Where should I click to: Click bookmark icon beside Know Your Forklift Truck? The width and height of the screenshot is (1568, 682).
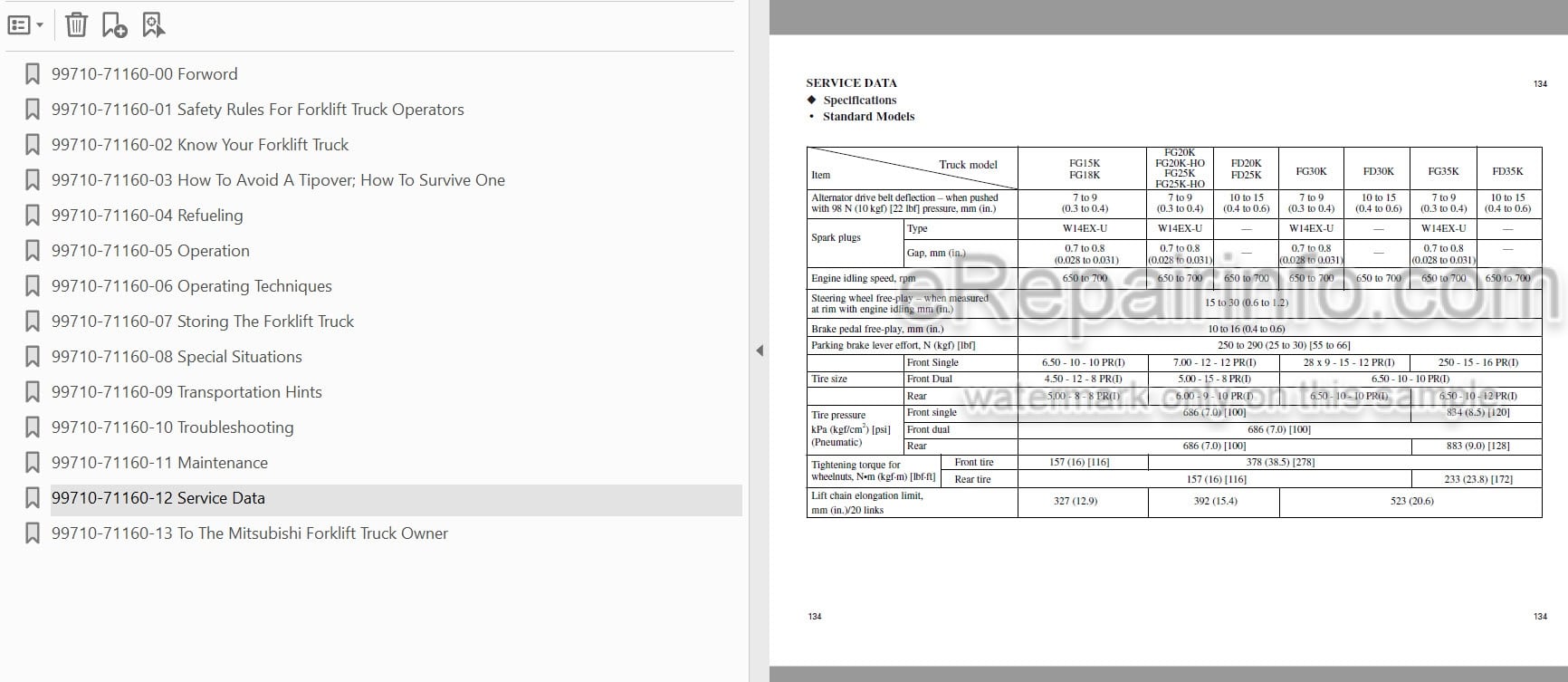33,145
